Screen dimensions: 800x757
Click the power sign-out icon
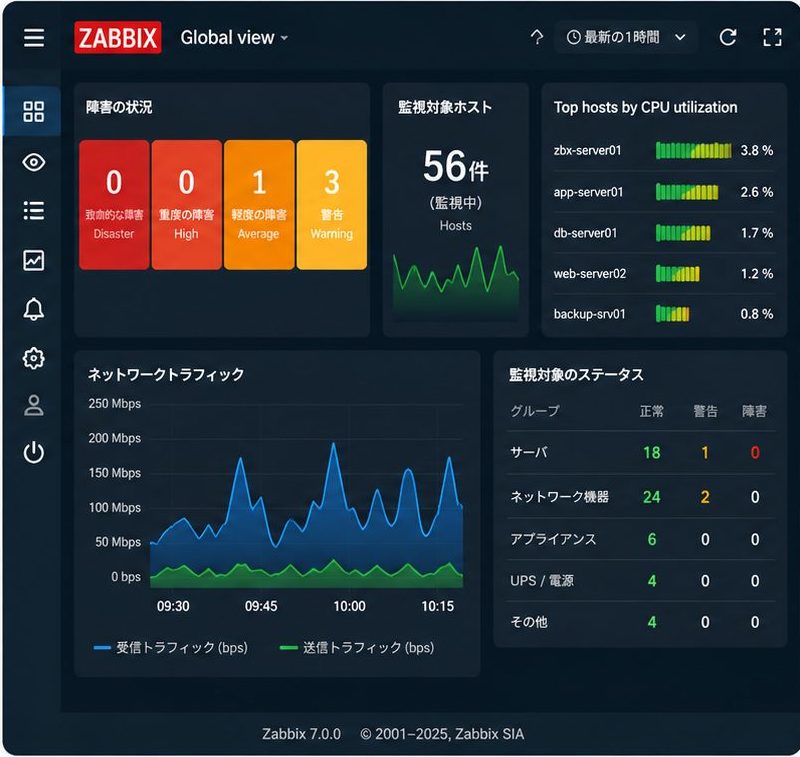pyautogui.click(x=34, y=452)
